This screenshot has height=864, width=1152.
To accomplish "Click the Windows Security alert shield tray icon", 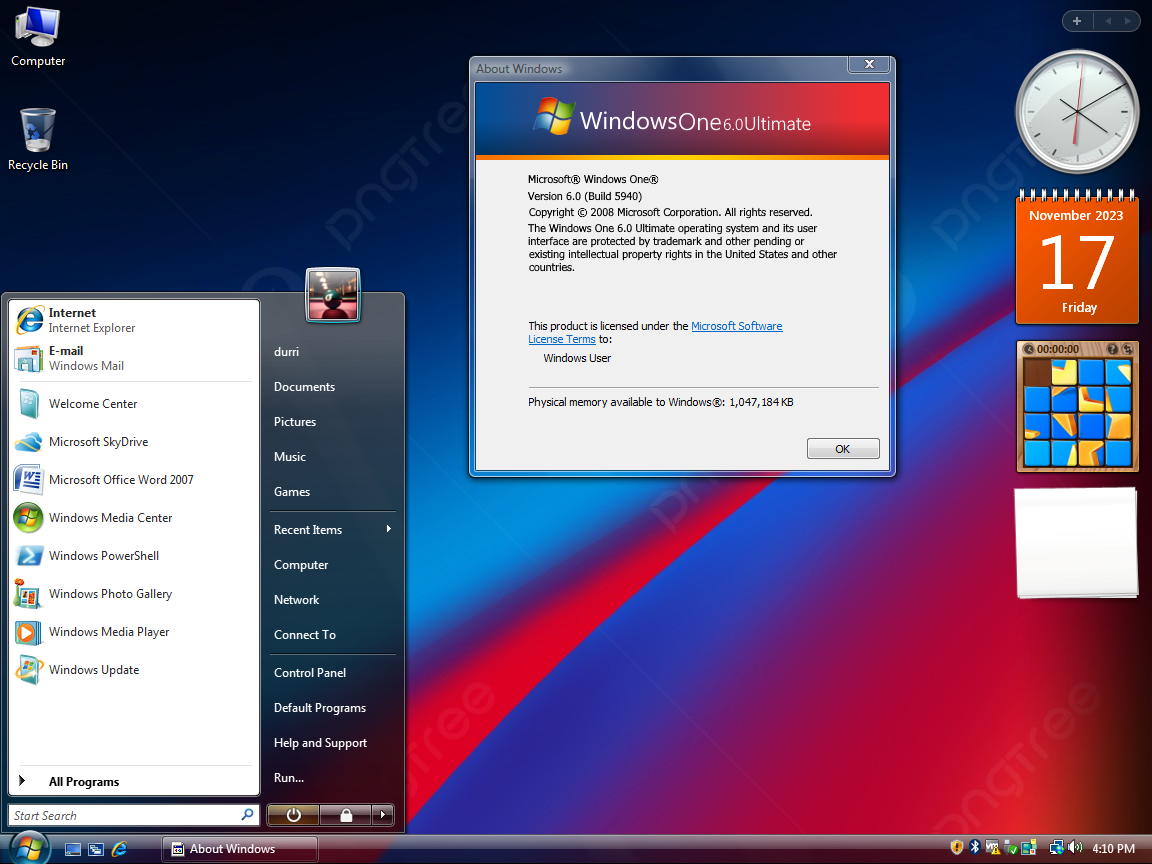I will click(957, 847).
